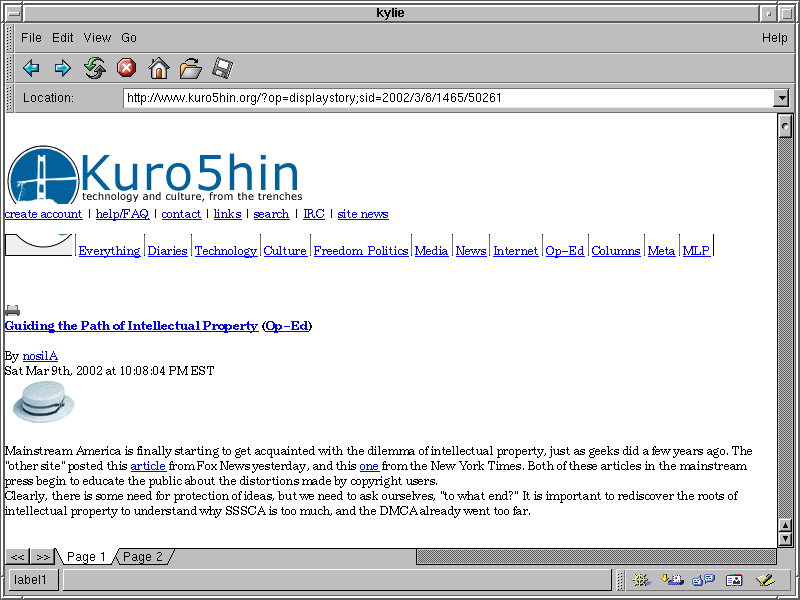Go to the home page icon
The height and width of the screenshot is (600, 800).
pyautogui.click(x=159, y=68)
